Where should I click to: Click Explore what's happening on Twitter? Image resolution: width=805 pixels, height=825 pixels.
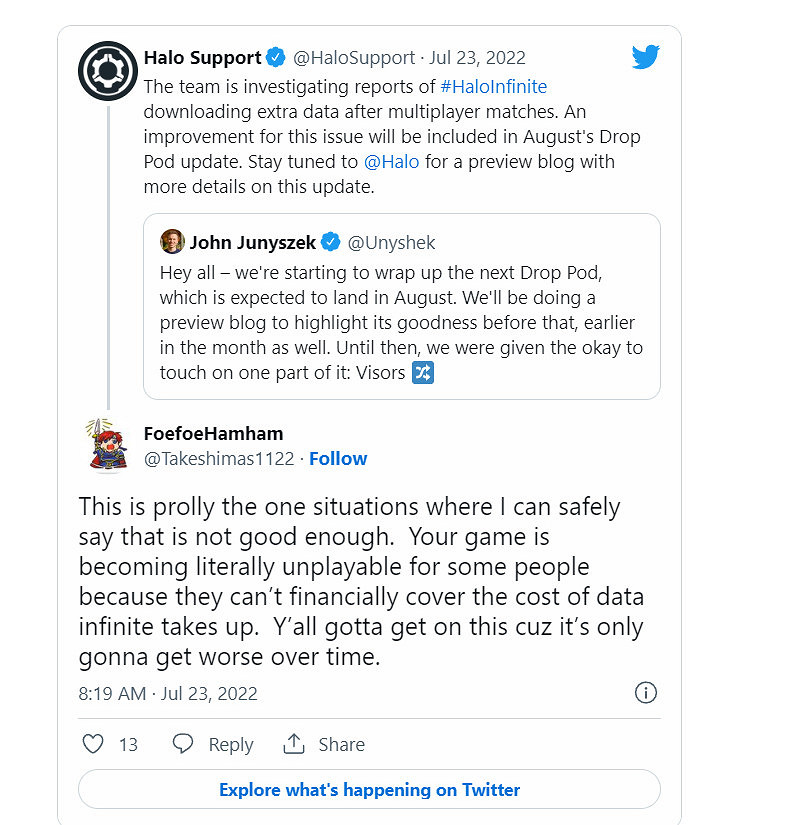point(369,790)
